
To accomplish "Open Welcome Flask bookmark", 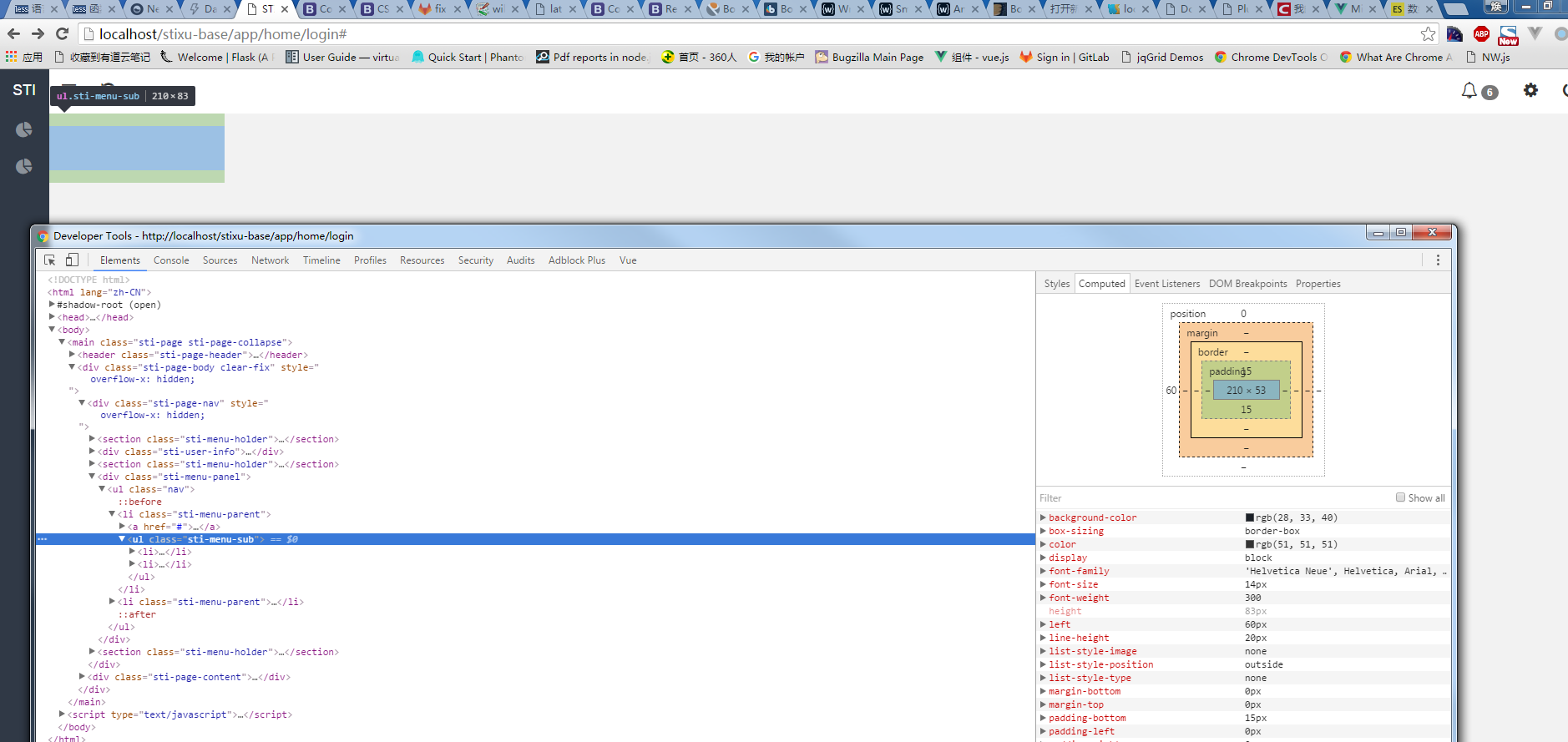I will pos(217,57).
